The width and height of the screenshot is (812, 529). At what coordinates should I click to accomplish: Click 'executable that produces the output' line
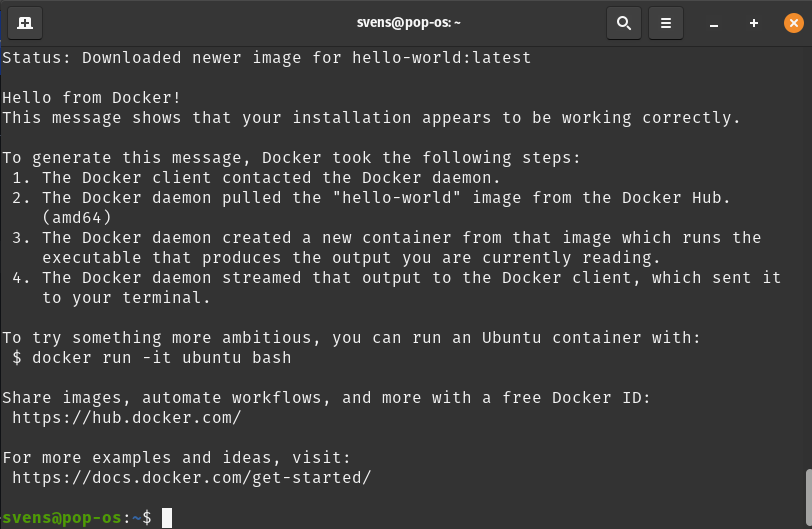tap(351, 258)
